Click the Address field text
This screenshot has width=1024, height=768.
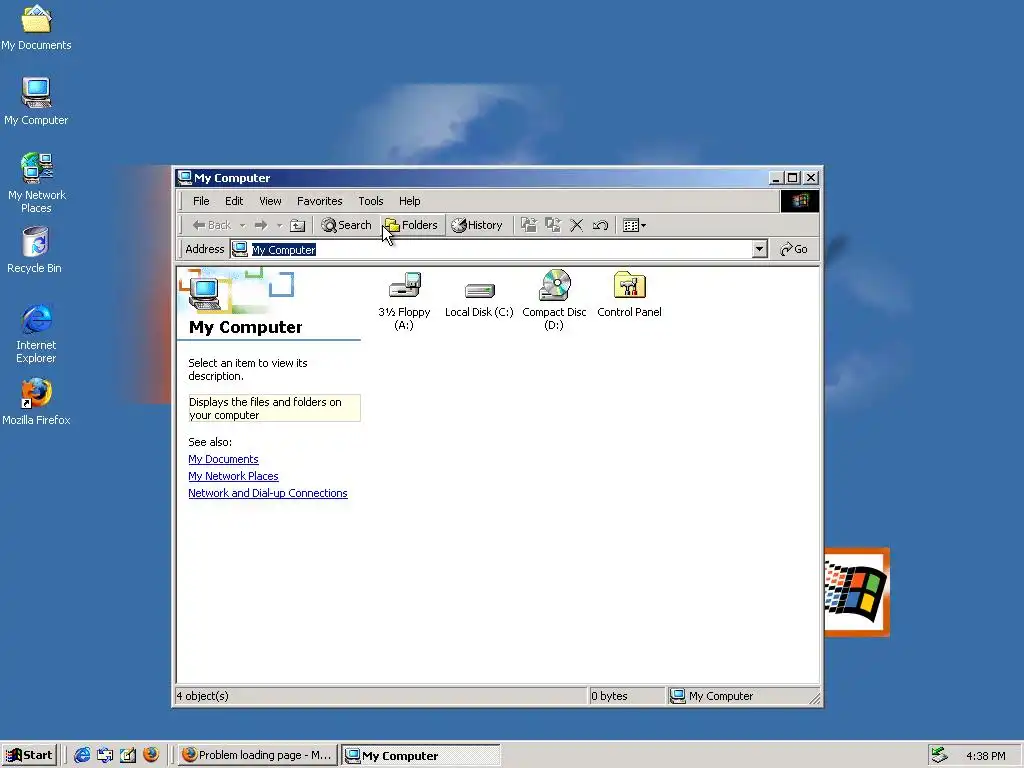pos(283,249)
